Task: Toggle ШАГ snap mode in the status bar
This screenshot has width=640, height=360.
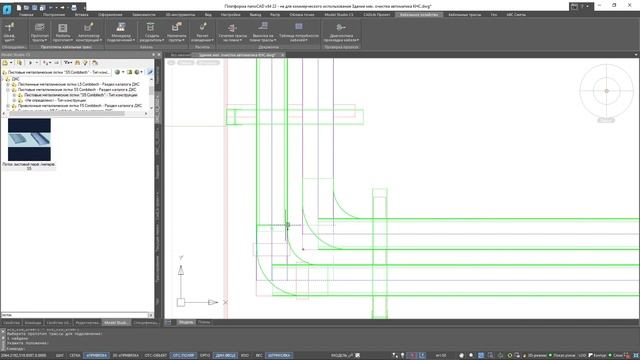Action: [x=60, y=356]
